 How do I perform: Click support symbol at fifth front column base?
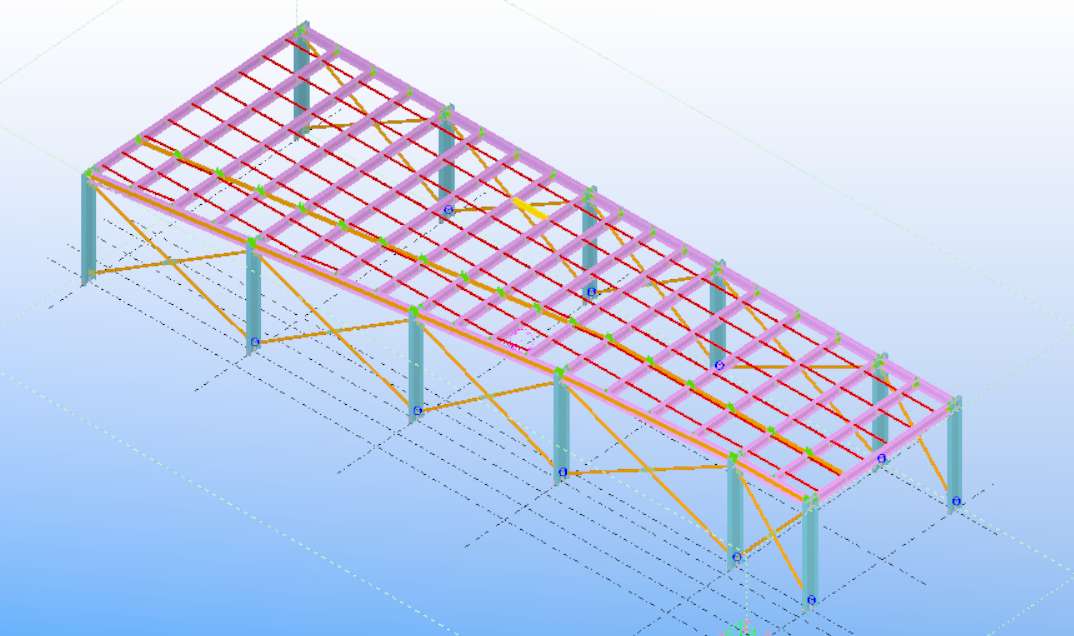coord(737,557)
